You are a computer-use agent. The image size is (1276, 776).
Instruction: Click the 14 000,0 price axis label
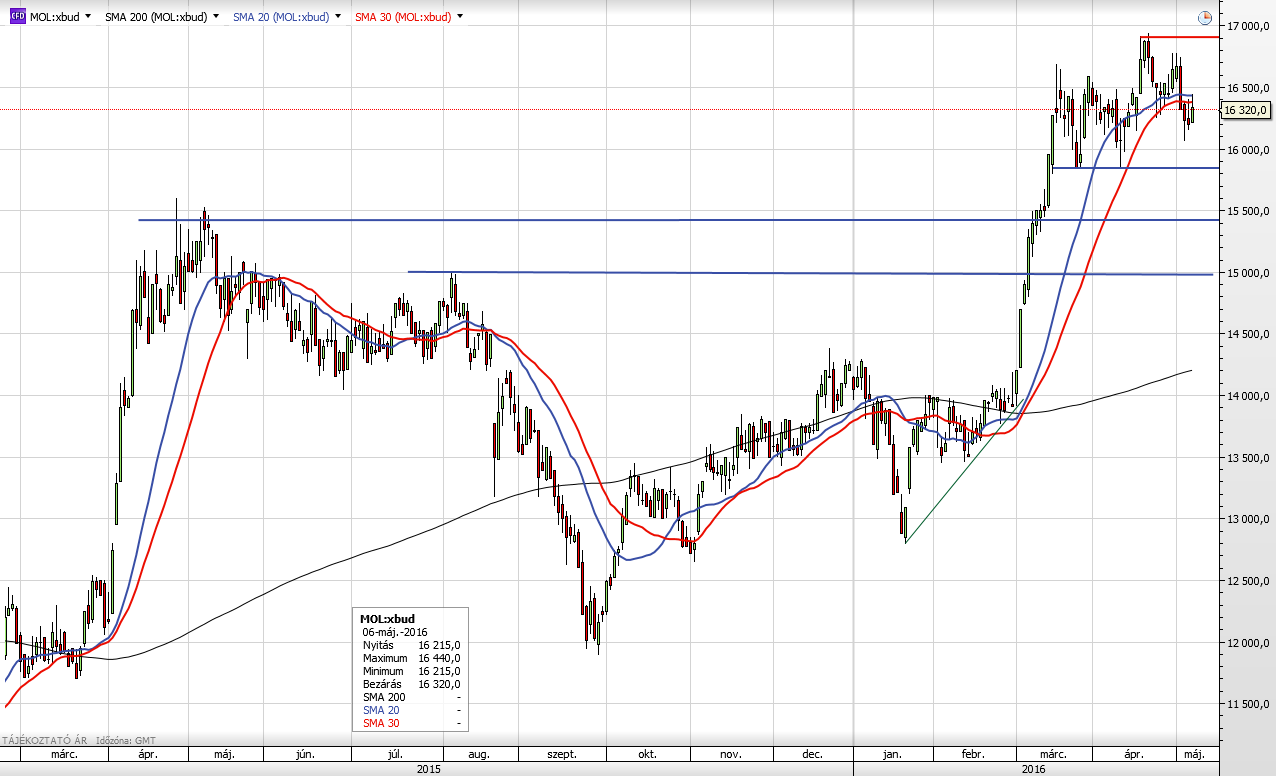(1246, 397)
